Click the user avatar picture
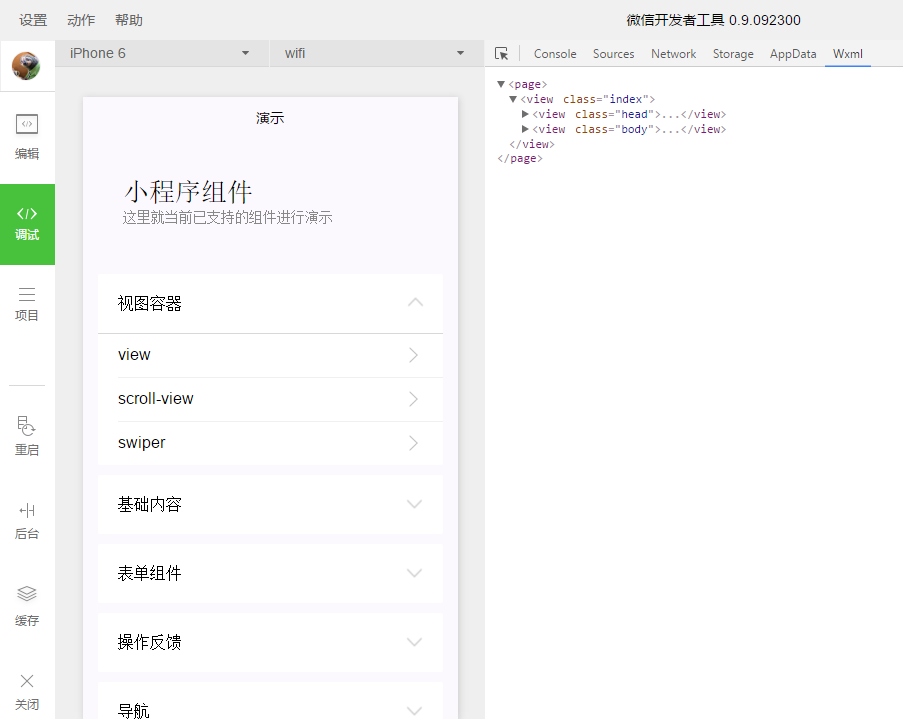 pyautogui.click(x=26, y=66)
